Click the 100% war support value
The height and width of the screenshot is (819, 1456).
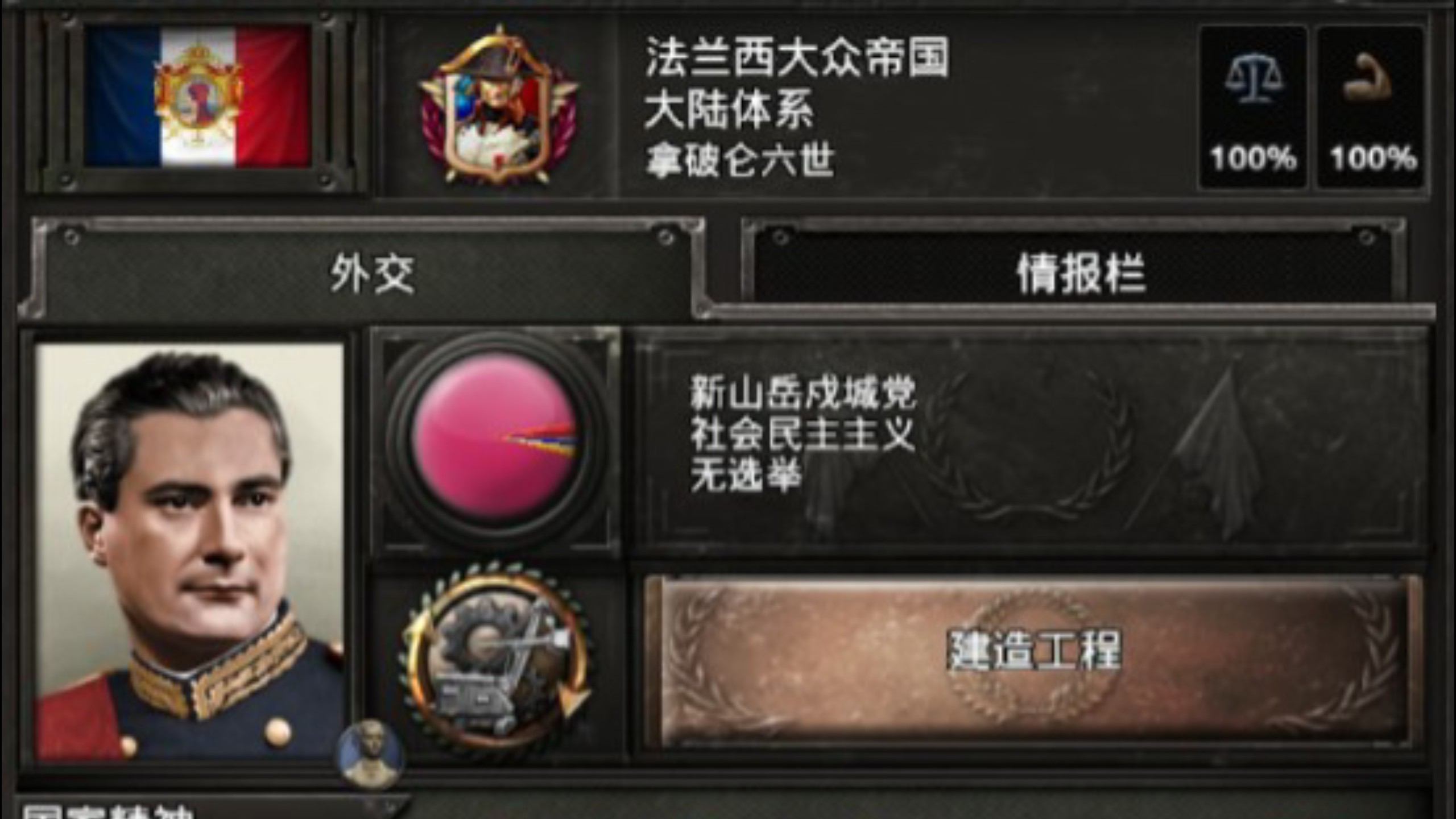1373,158
